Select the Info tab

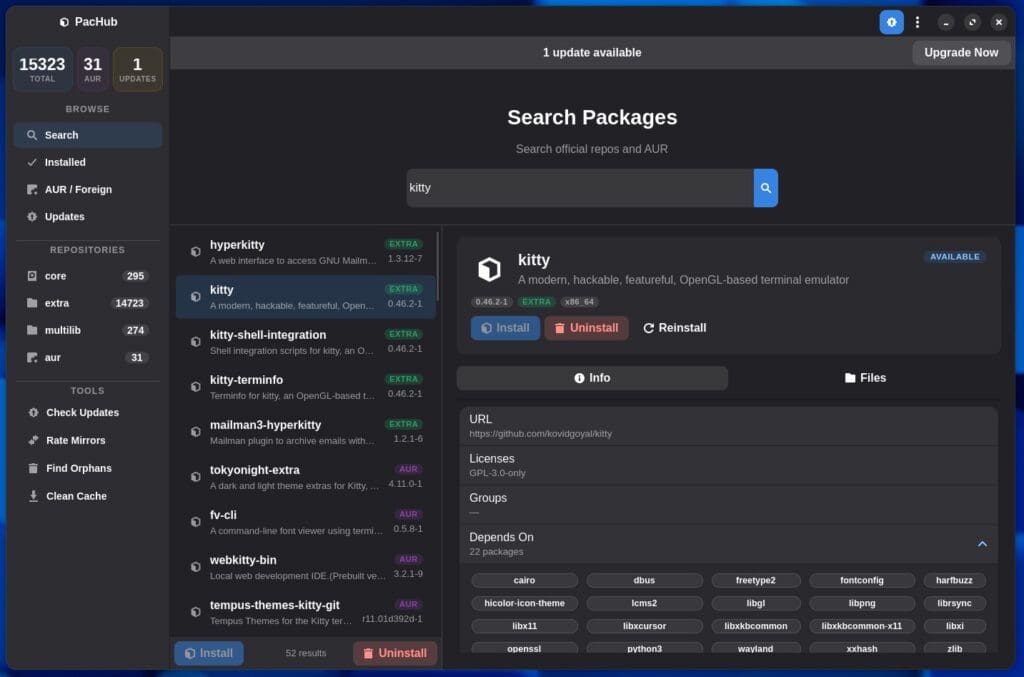(592, 377)
